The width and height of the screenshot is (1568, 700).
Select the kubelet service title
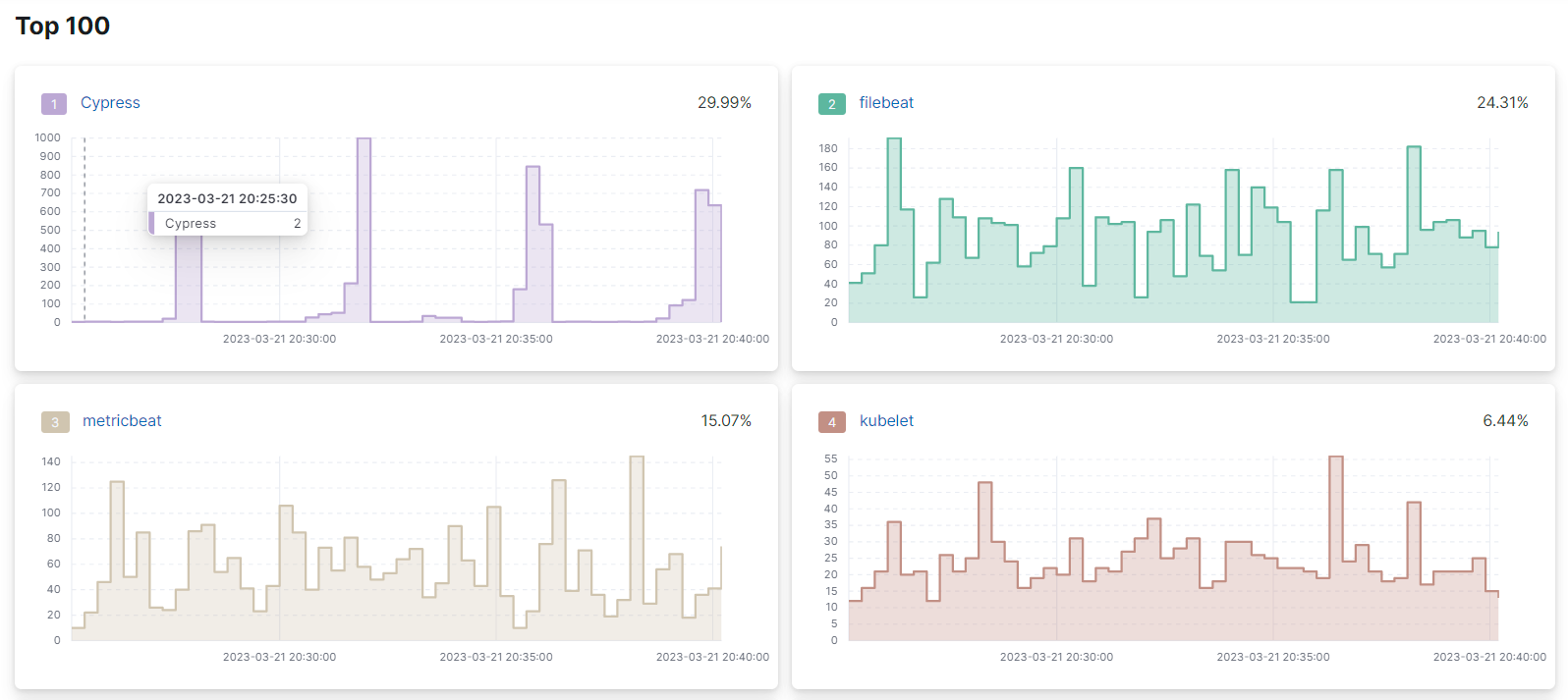(x=886, y=421)
